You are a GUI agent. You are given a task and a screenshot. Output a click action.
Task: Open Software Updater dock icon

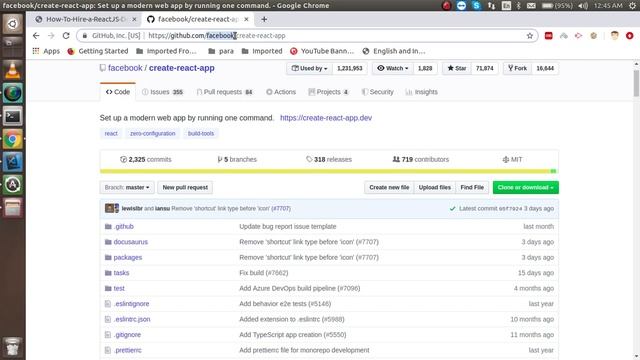coord(13,185)
